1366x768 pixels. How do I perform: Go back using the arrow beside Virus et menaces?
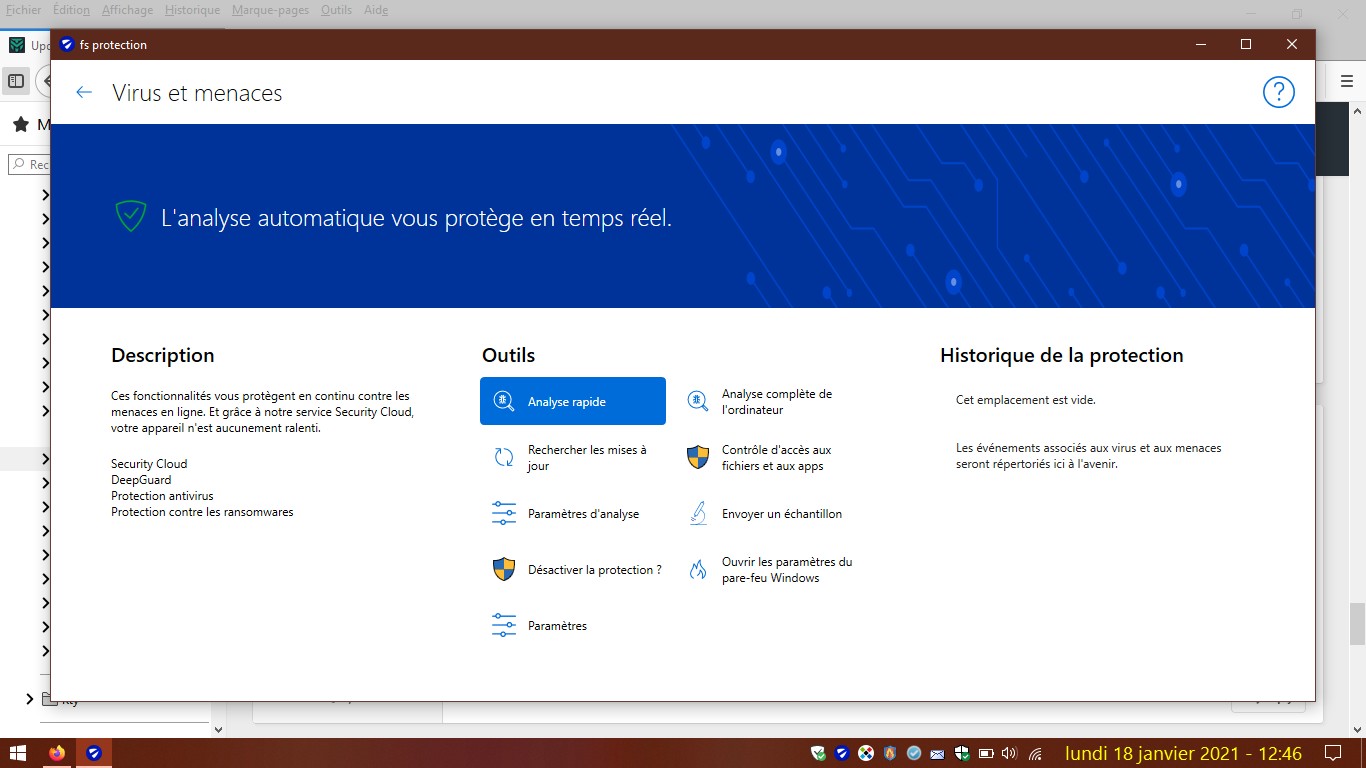pyautogui.click(x=84, y=93)
